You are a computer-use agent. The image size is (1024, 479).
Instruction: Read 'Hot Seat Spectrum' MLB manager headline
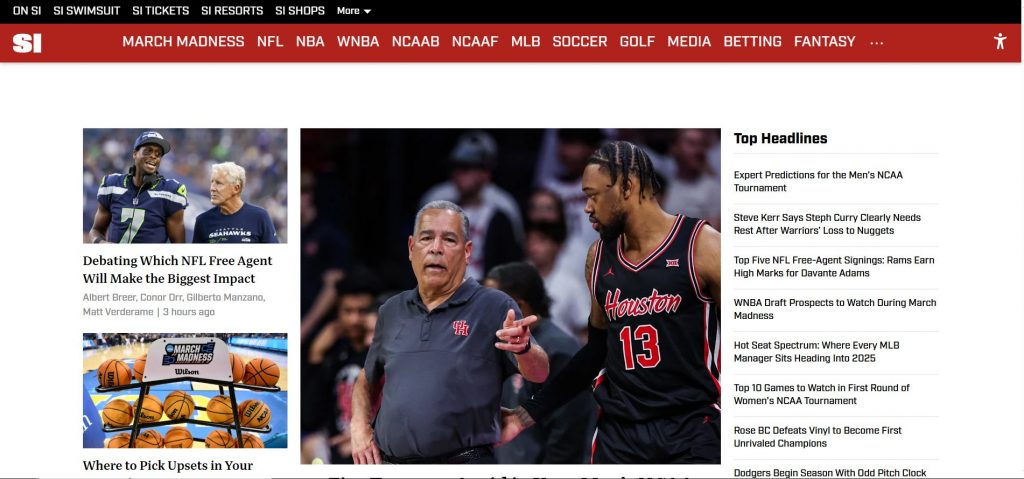click(x=816, y=351)
